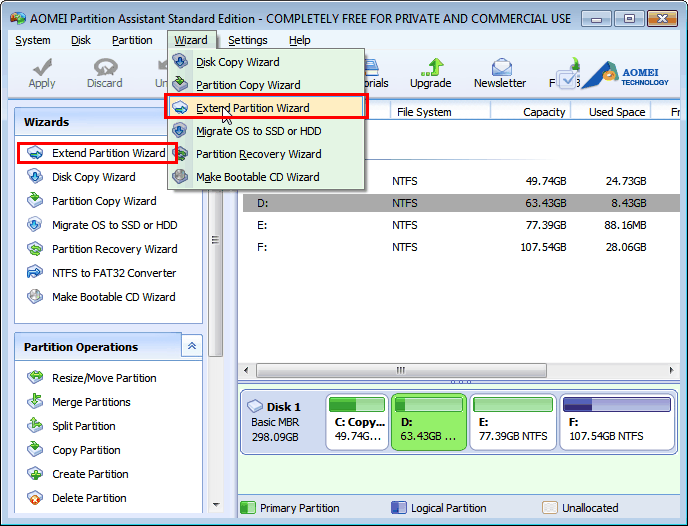The width and height of the screenshot is (688, 526).
Task: Click Extend Partition Wizard icon in dropdown menu
Action: click(180, 107)
